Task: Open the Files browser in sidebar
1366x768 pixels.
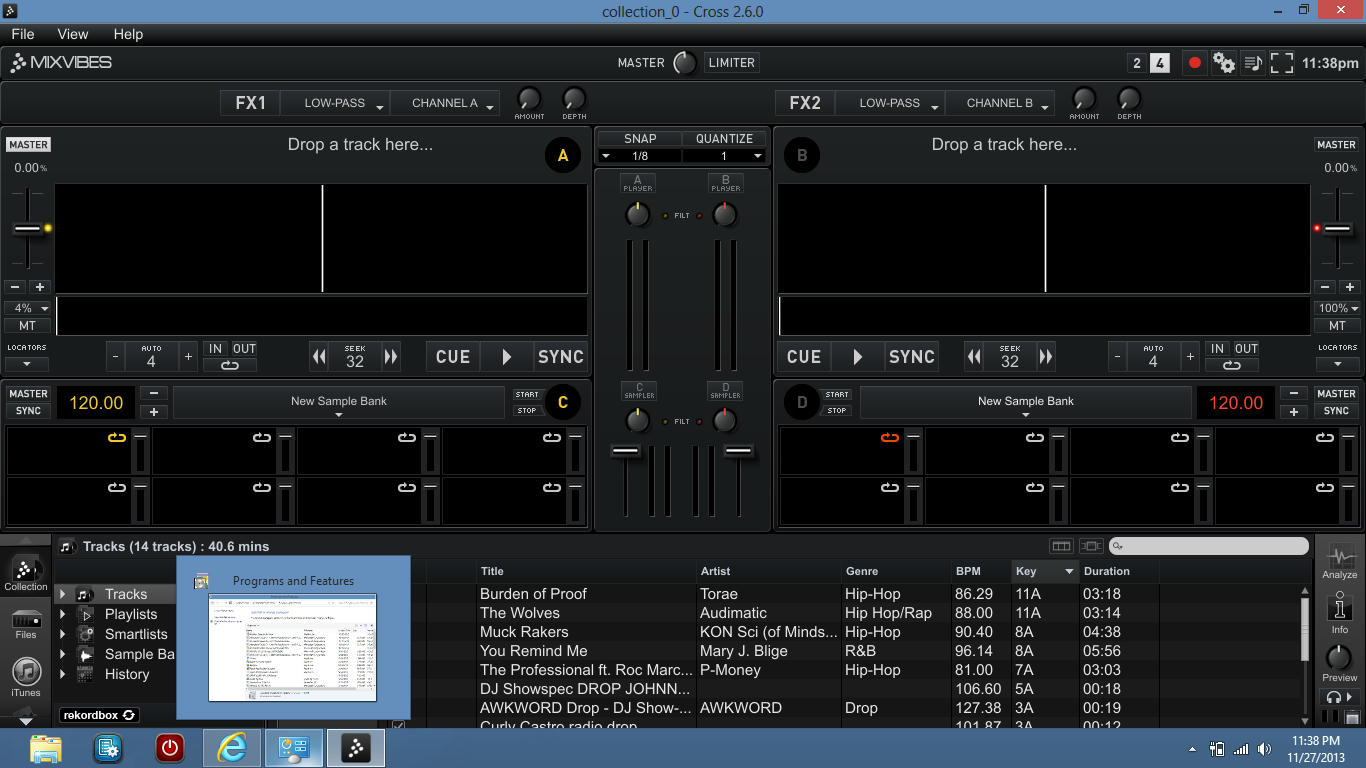Action: (26, 623)
